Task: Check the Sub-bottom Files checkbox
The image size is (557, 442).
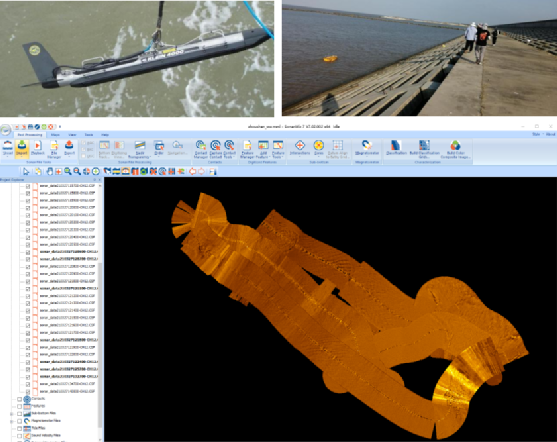Action: [x=20, y=414]
